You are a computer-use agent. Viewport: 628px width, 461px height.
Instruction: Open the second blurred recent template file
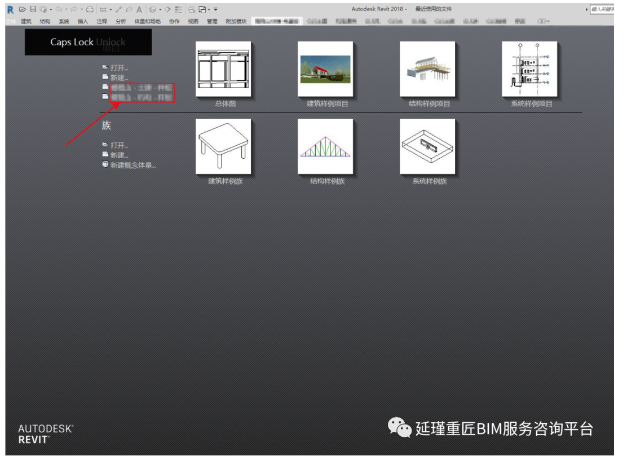pyautogui.click(x=142, y=97)
